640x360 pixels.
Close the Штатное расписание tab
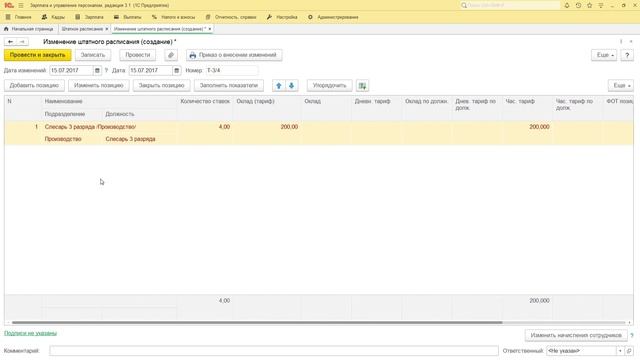107,29
